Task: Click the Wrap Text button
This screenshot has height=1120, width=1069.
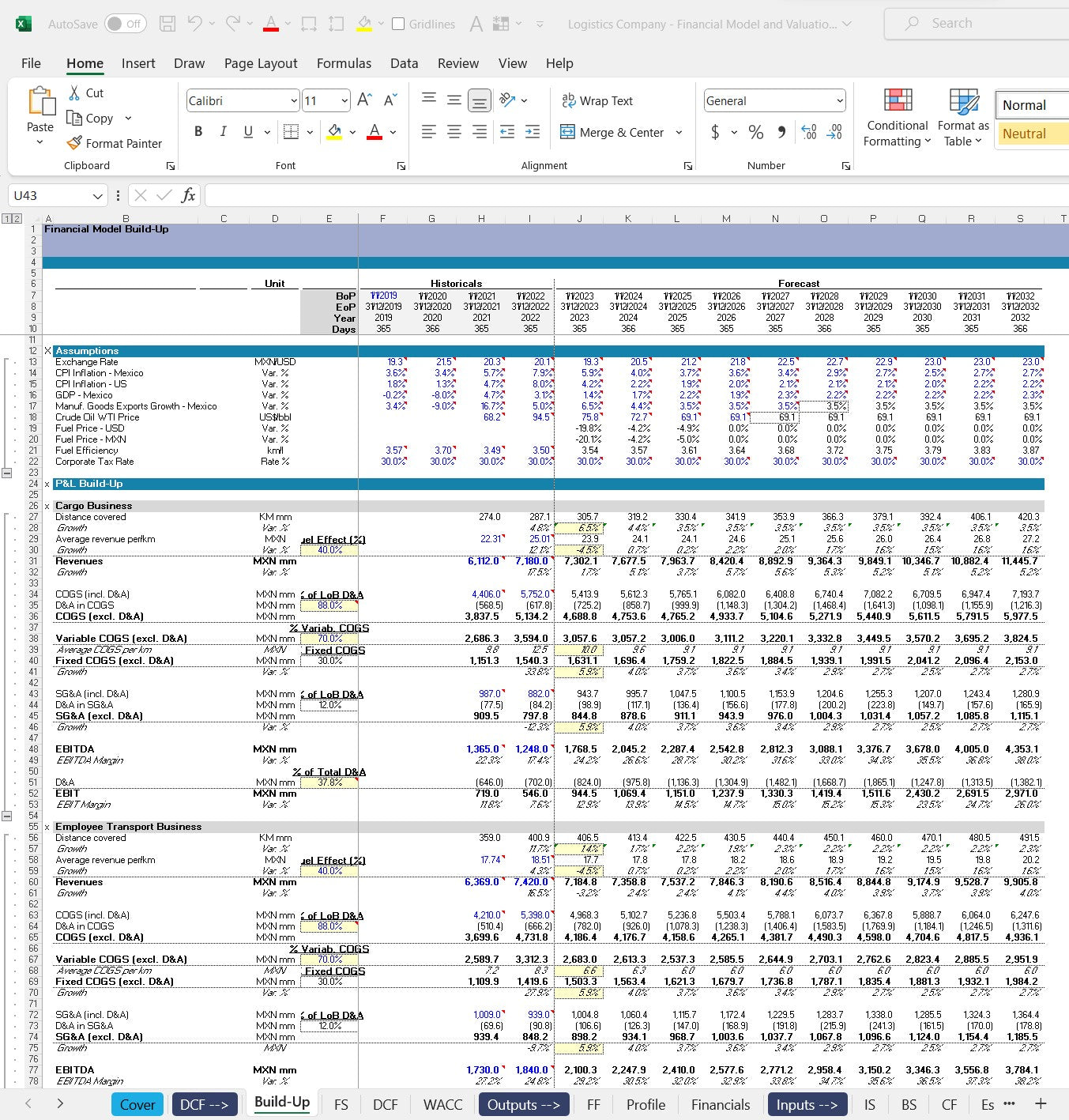Action: coord(597,101)
